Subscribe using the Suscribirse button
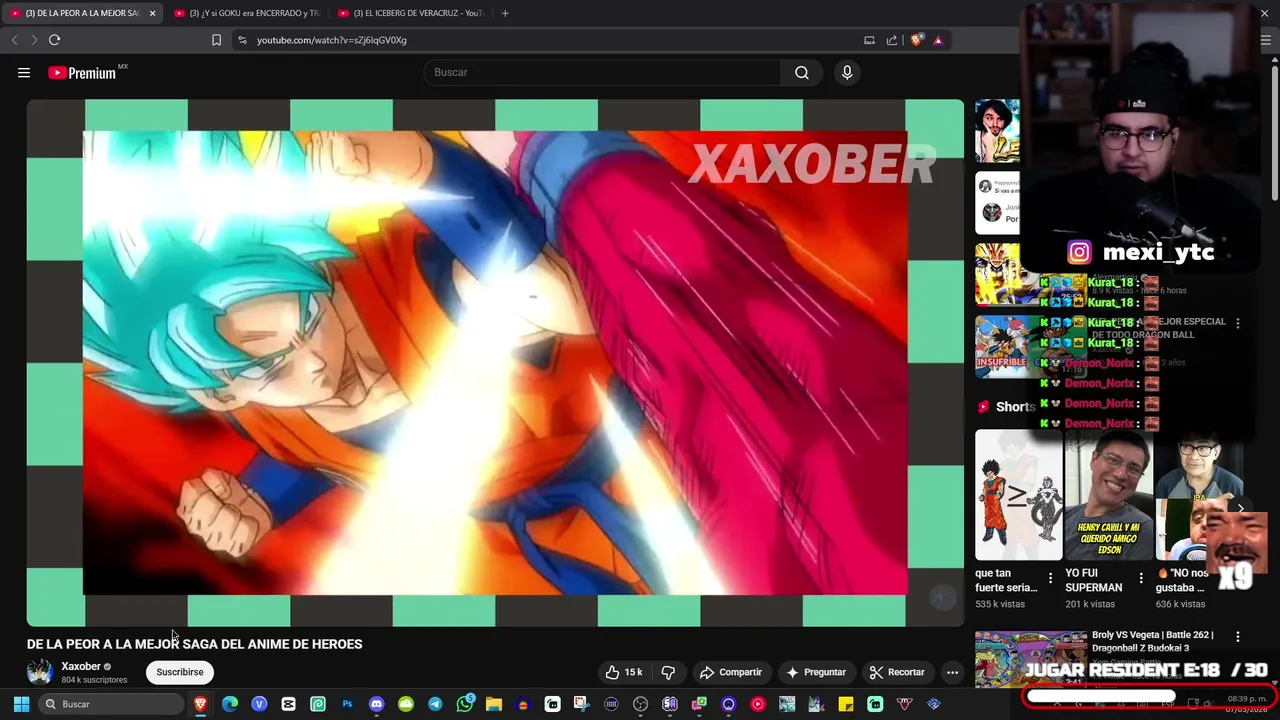 (x=180, y=672)
